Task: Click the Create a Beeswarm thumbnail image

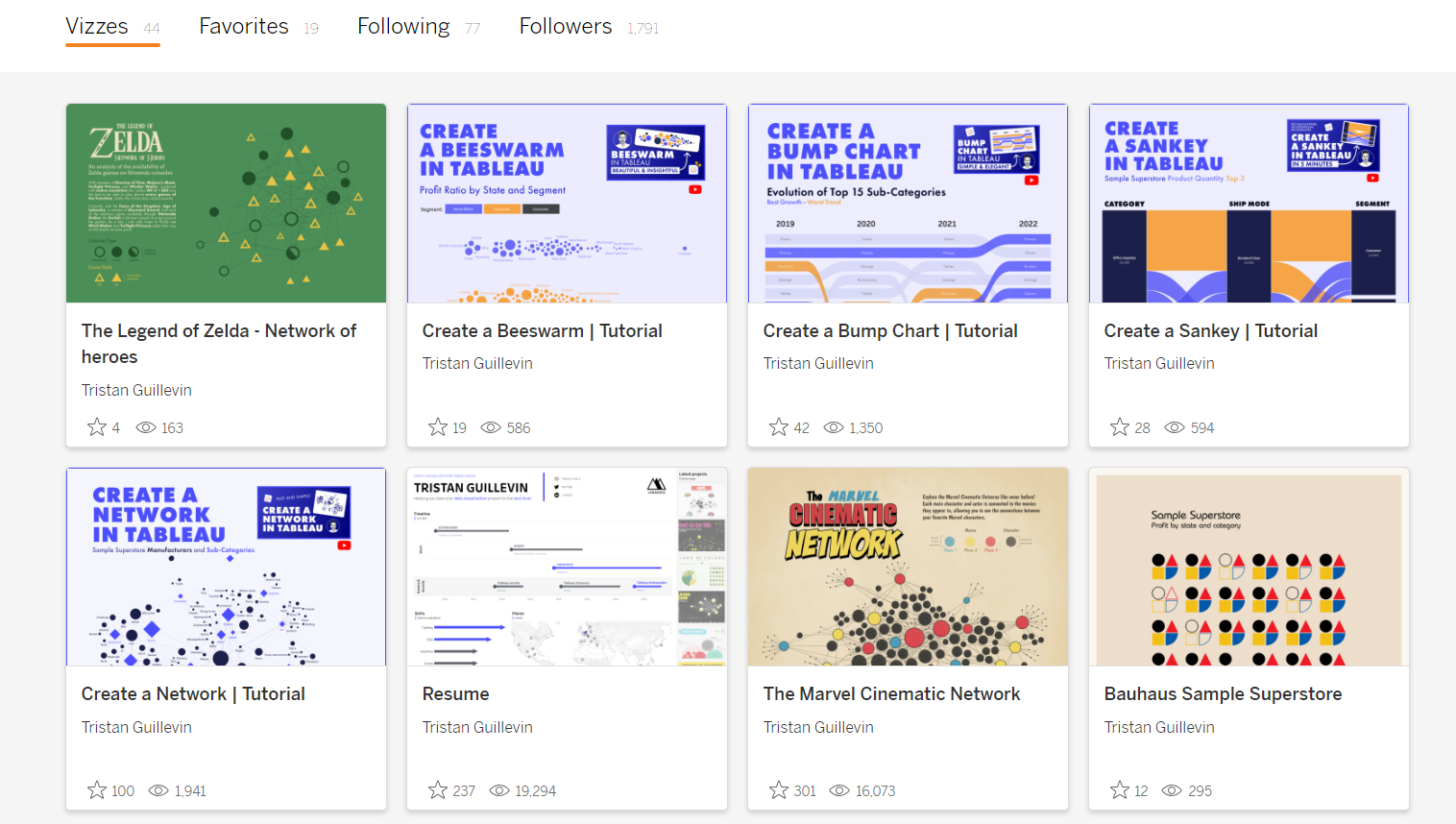Action: coord(567,204)
